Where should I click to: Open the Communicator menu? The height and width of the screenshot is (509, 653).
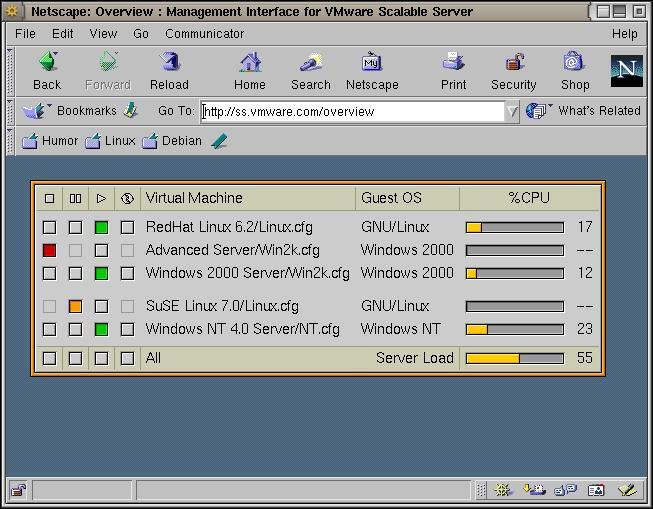204,33
